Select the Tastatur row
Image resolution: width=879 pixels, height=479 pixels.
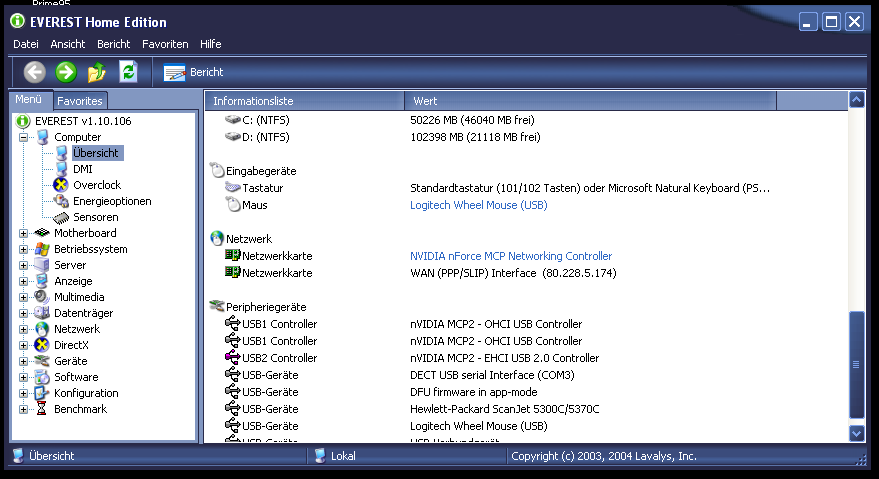tap(526, 188)
